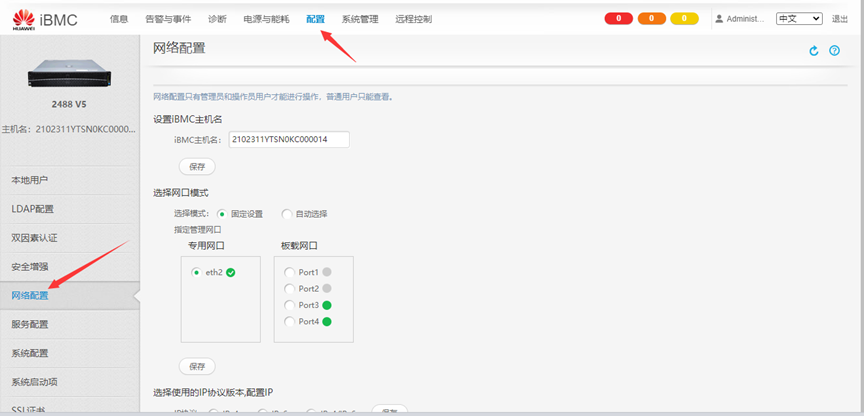
Task: Click 保存 under the port selection boxes
Action: click(x=197, y=366)
